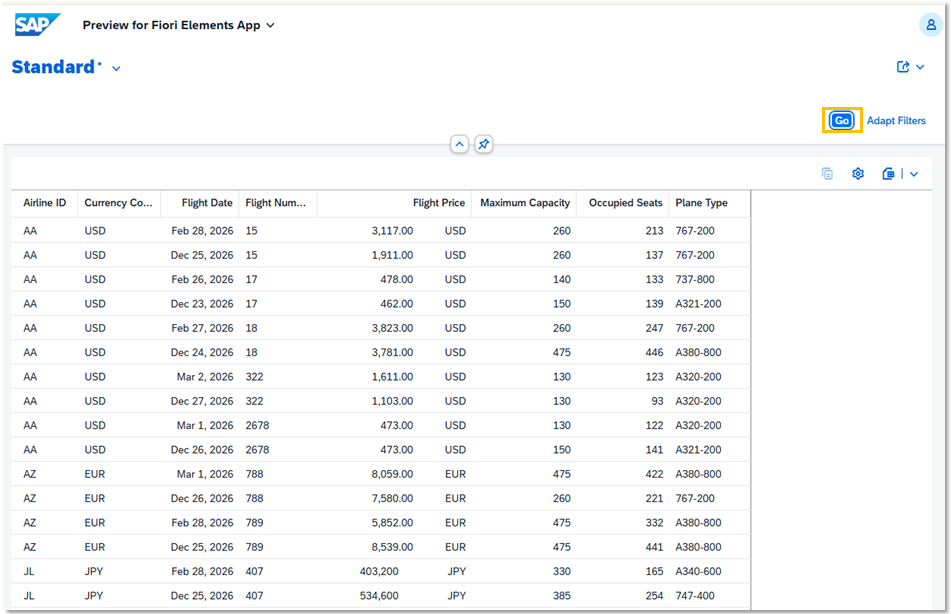The width and height of the screenshot is (951, 614).
Task: Collapse the header with up chevron
Action: (x=459, y=144)
